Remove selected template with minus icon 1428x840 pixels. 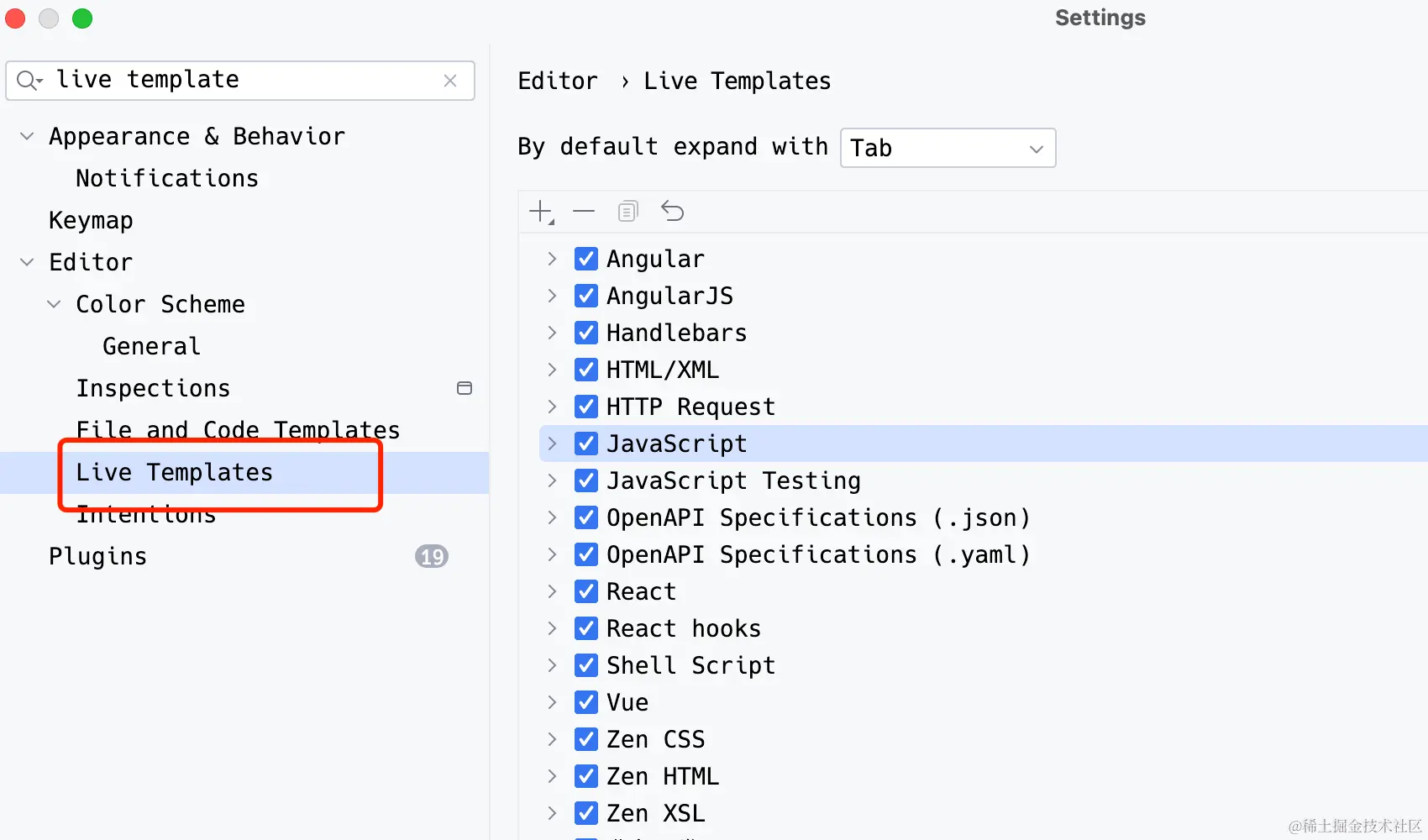584,212
